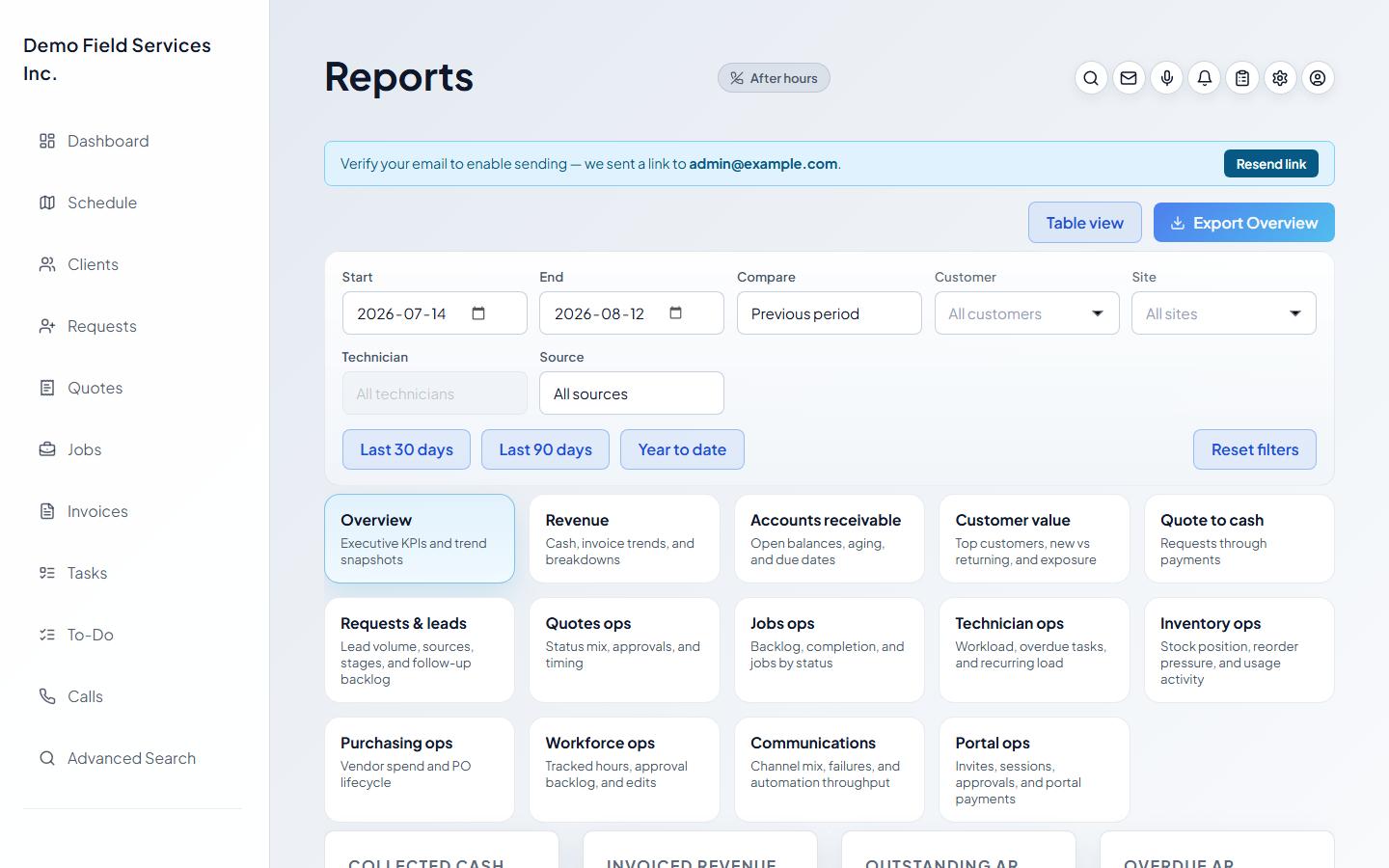Open the Source dropdown

tap(632, 393)
